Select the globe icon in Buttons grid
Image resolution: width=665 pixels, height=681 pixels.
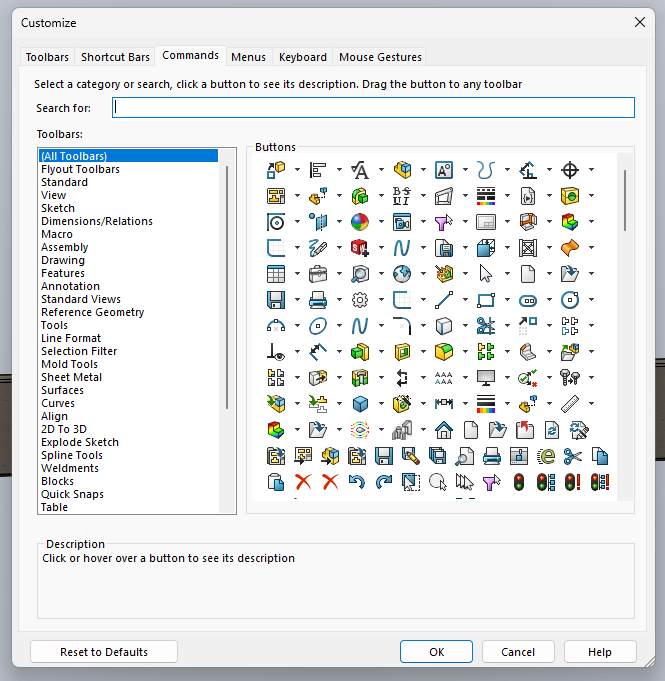tap(402, 273)
